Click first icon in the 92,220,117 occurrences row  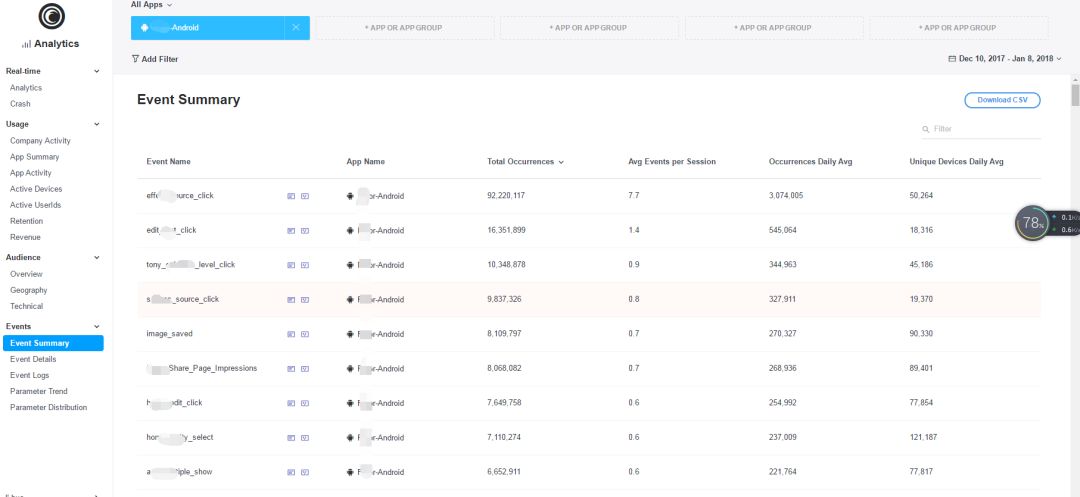pyautogui.click(x=291, y=196)
